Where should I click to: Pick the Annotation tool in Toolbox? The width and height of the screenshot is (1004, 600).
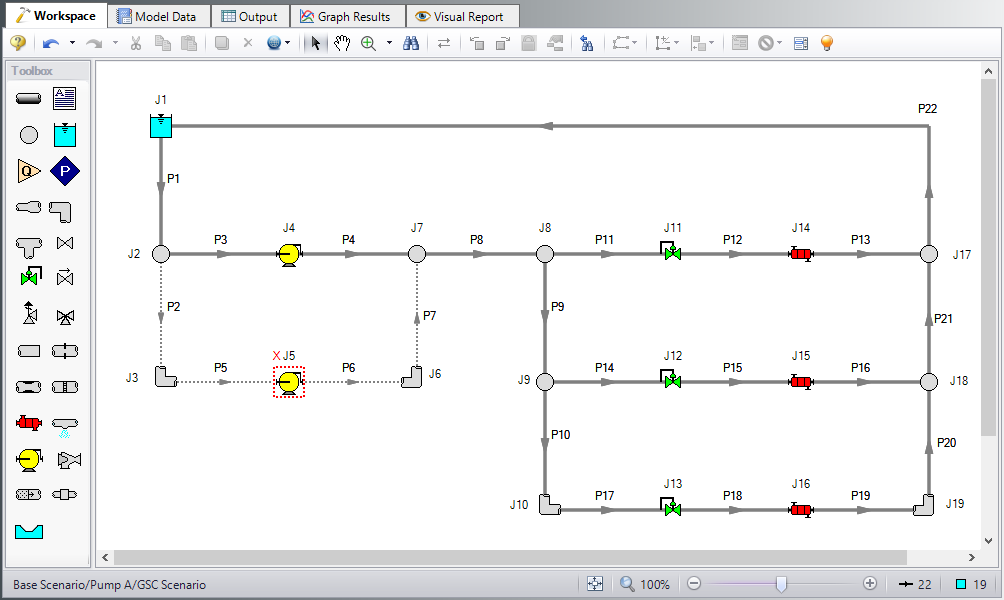[x=65, y=98]
